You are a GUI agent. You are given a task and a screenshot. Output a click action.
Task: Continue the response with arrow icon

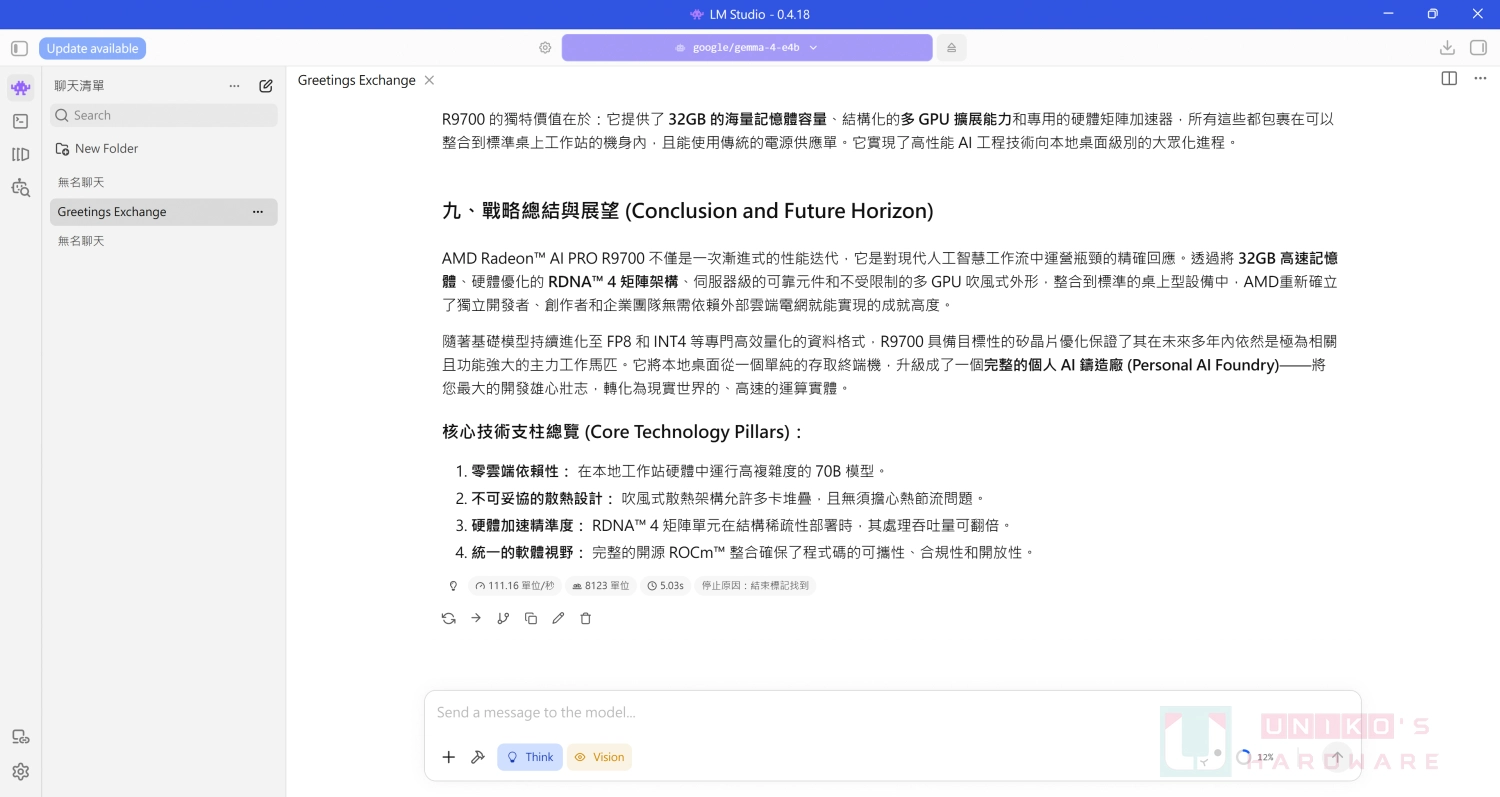(x=476, y=618)
